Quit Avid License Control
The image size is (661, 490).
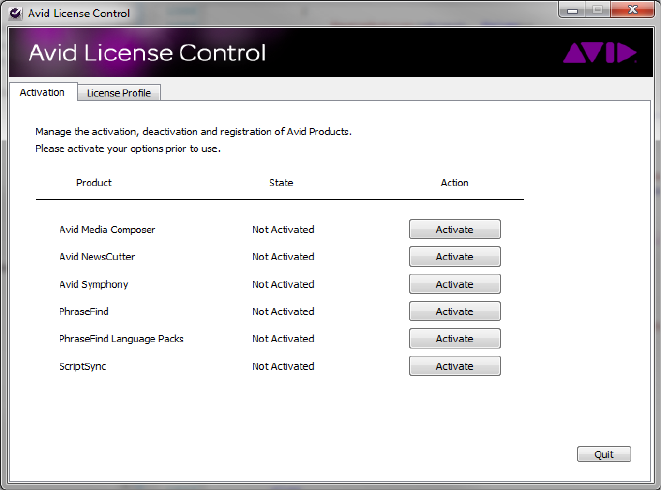click(x=604, y=454)
